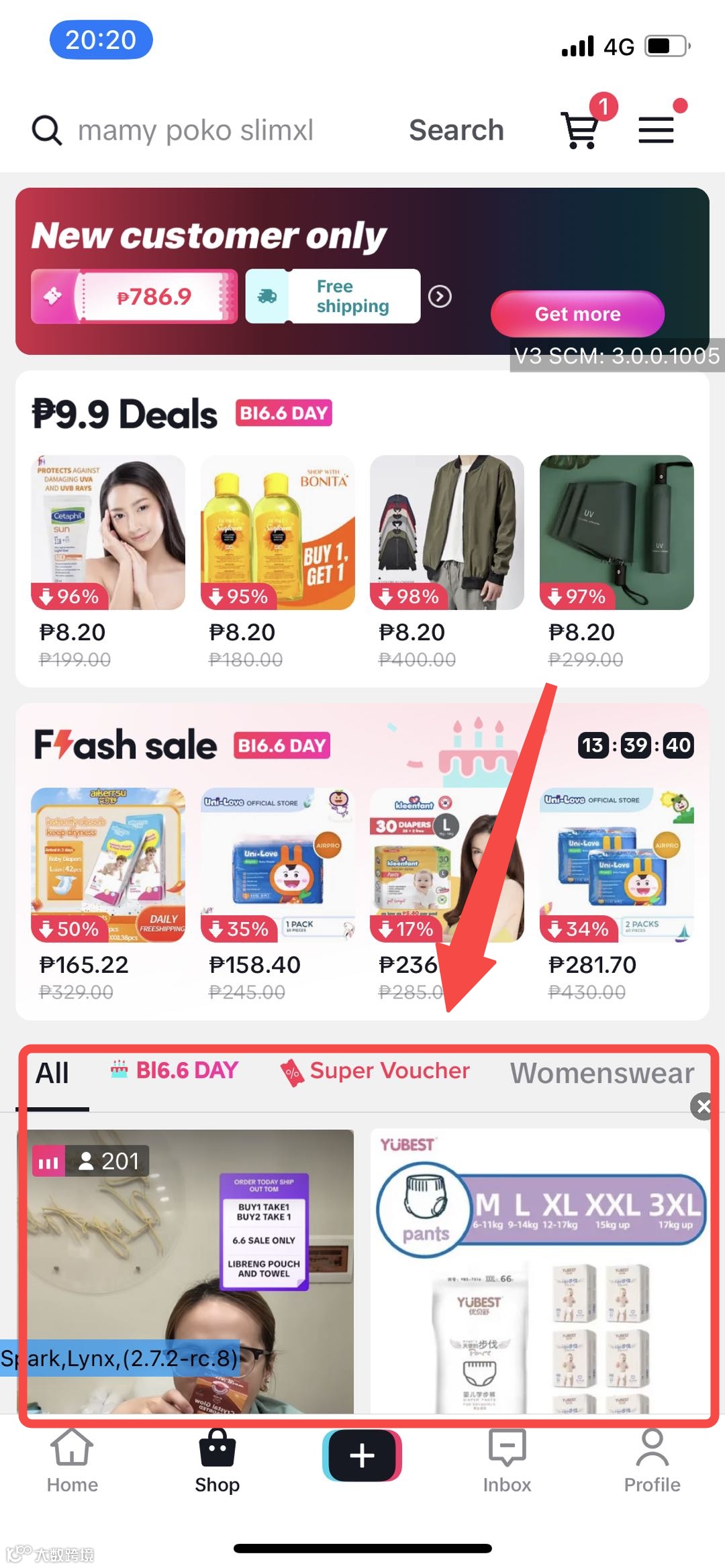
Task: Expand new customer offers arrow
Action: [440, 296]
